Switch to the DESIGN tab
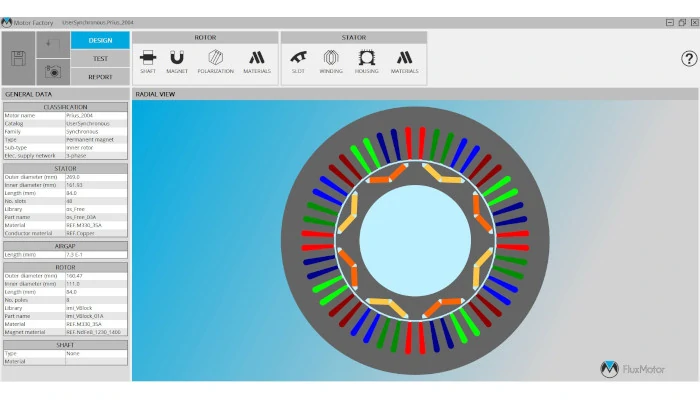The image size is (700, 400). 100,40
